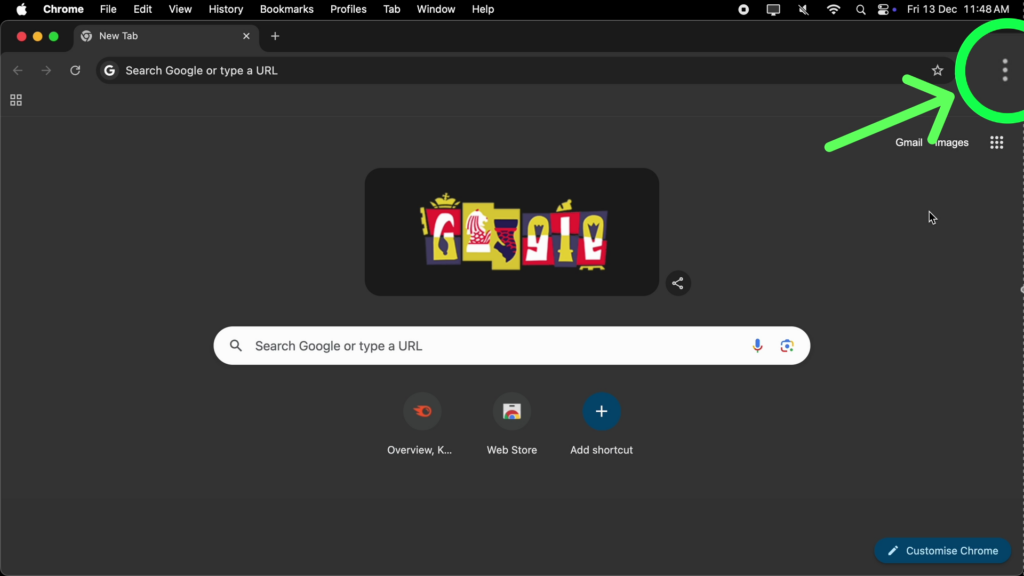Close the New Tab tab
The height and width of the screenshot is (576, 1024).
pyautogui.click(x=246, y=36)
